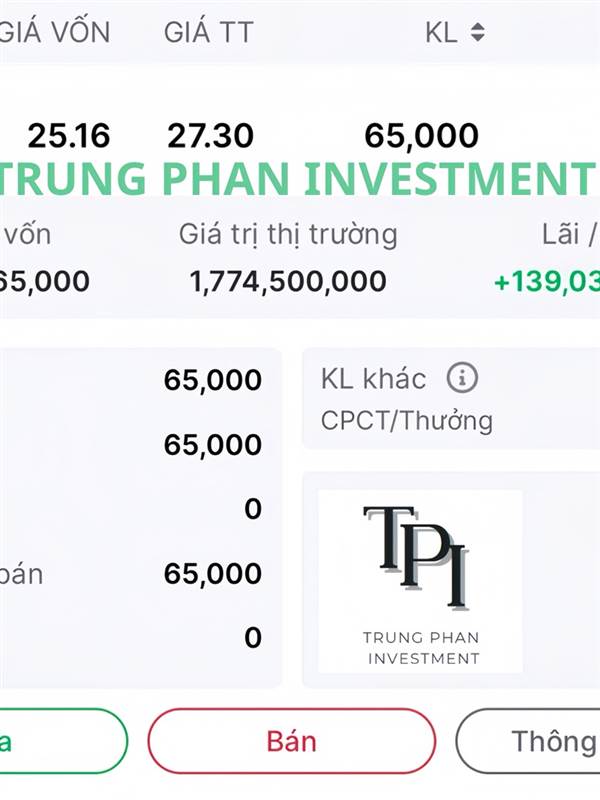This screenshot has width=600, height=800.
Task: Select the 65,000 volume in the holding row
Action: pyautogui.click(x=421, y=135)
